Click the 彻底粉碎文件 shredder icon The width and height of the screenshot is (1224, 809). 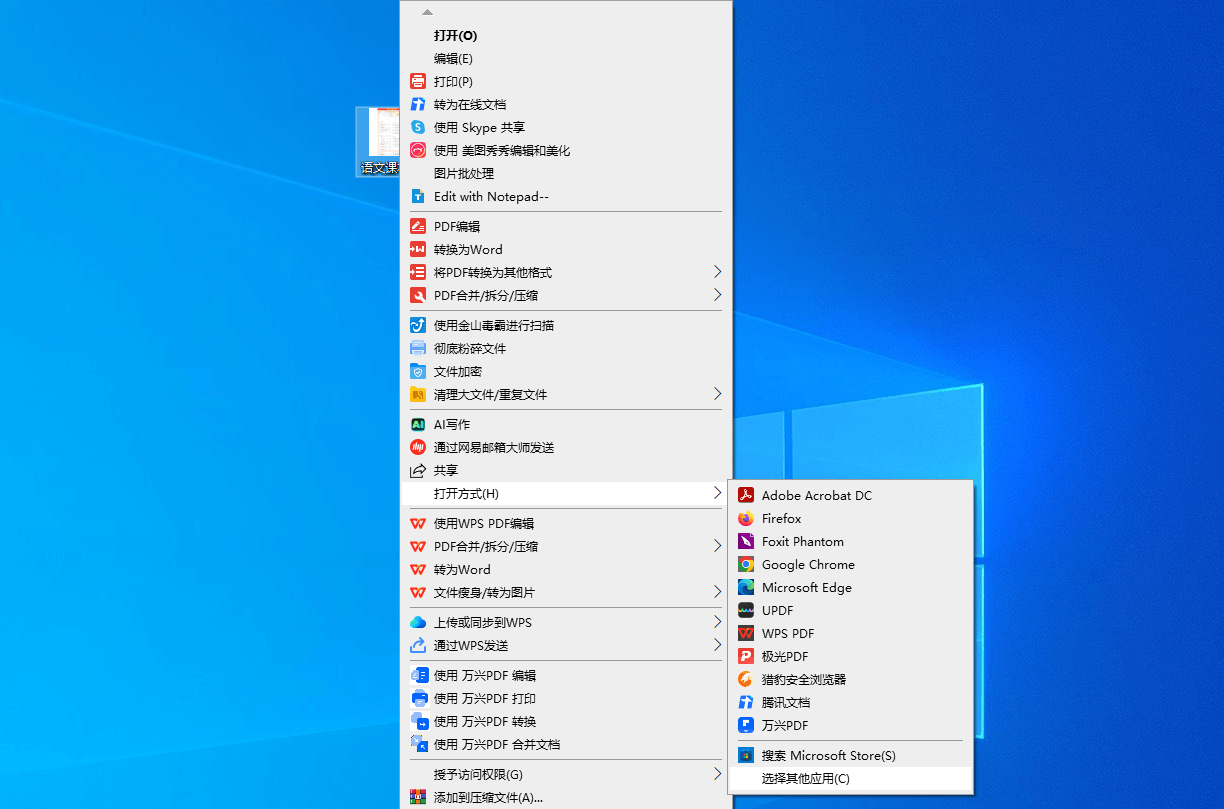pyautogui.click(x=418, y=349)
